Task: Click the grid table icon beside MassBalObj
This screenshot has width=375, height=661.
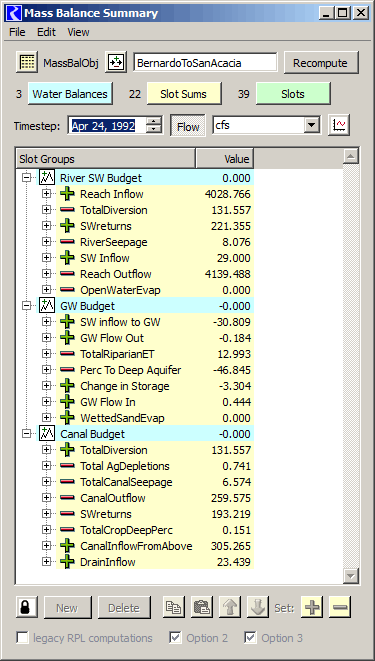Action: (27, 63)
